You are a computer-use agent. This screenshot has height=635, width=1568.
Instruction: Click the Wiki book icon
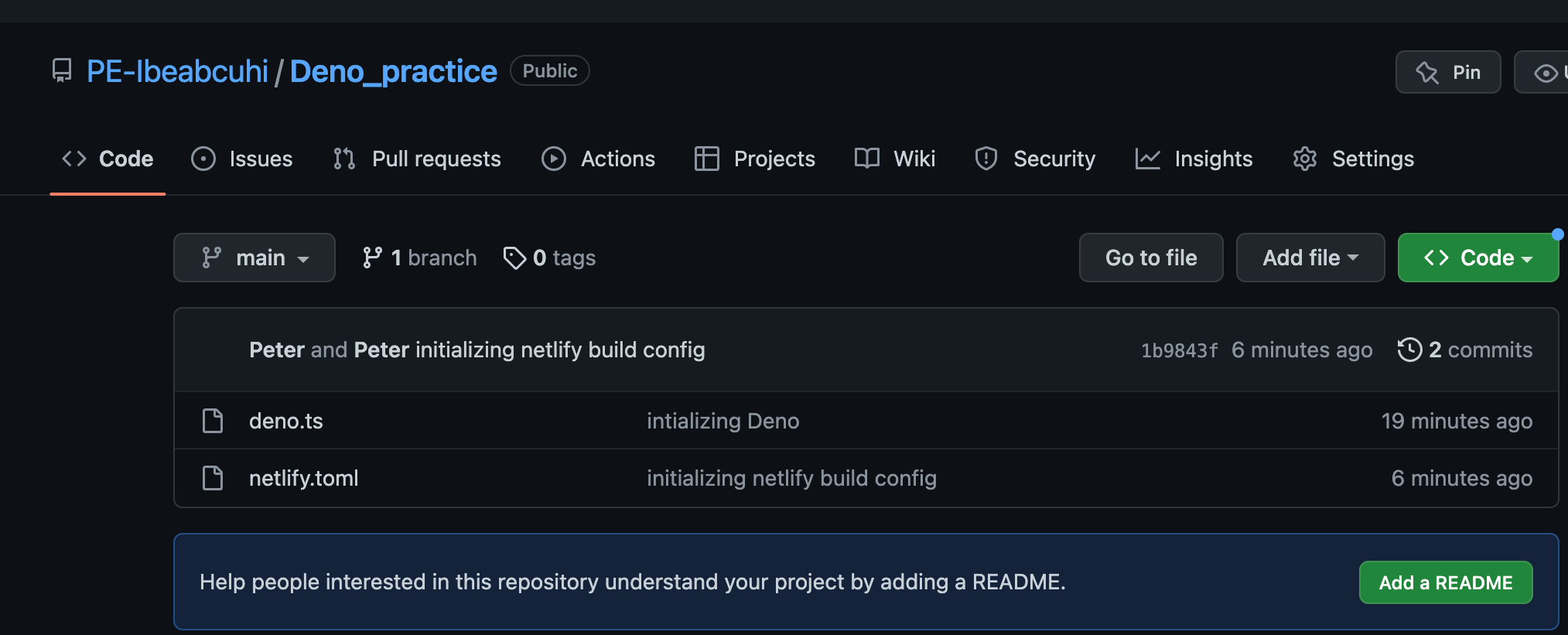867,159
